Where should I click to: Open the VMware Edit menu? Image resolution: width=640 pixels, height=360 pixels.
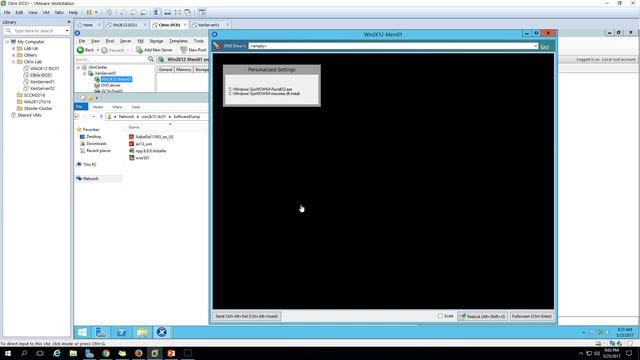pyautogui.click(x=19, y=12)
